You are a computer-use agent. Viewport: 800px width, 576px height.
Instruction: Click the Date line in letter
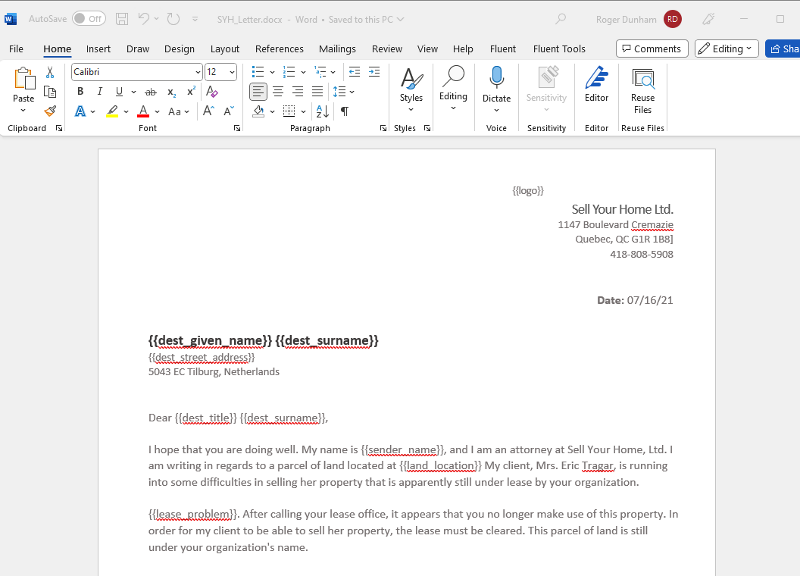point(635,300)
